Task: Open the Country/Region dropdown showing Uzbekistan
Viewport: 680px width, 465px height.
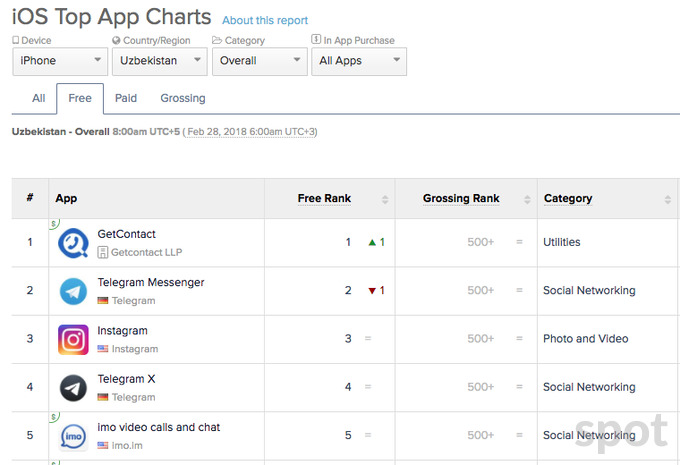Action: tap(158, 61)
